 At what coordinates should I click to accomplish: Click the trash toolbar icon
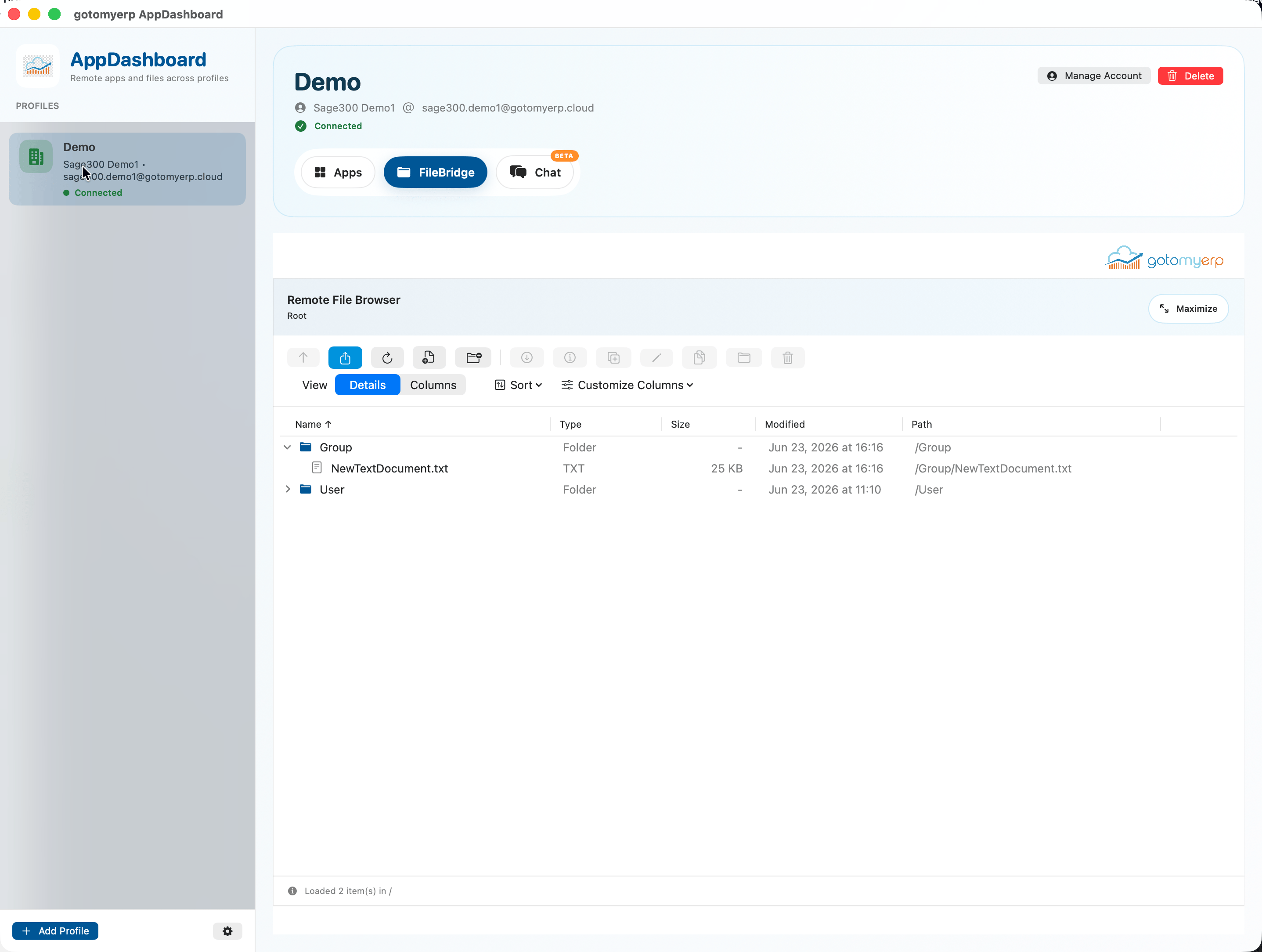[788, 357]
